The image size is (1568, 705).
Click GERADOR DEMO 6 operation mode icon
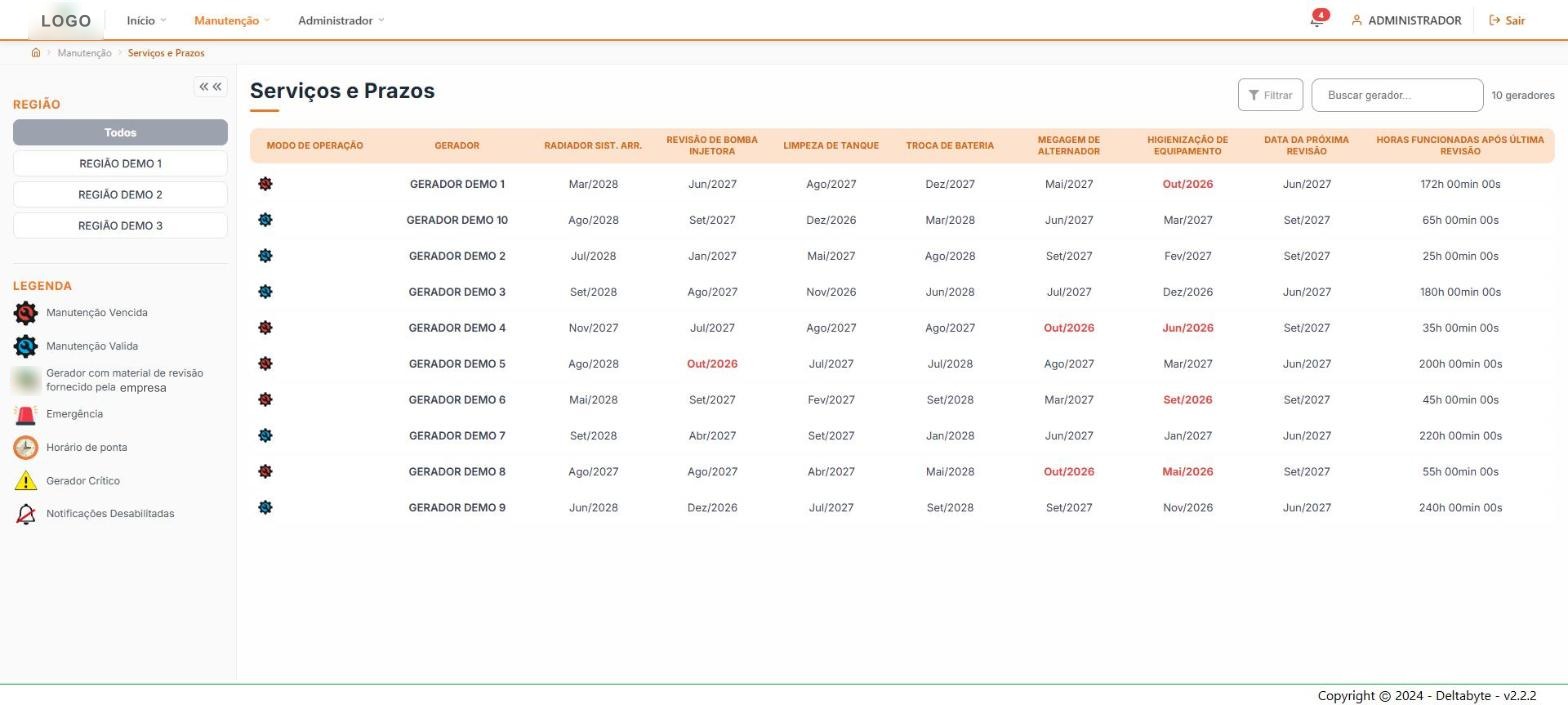coord(265,400)
